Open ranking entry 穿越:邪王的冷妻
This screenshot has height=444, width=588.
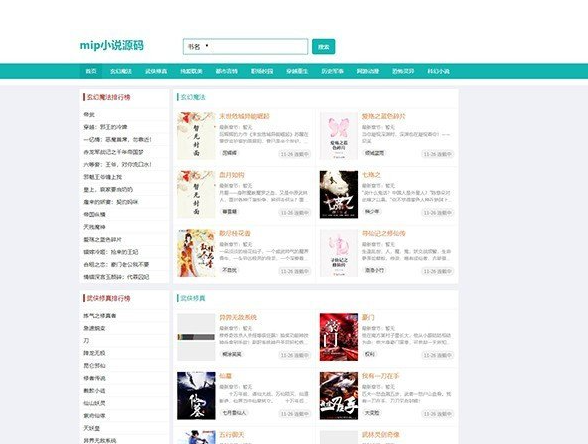point(105,127)
